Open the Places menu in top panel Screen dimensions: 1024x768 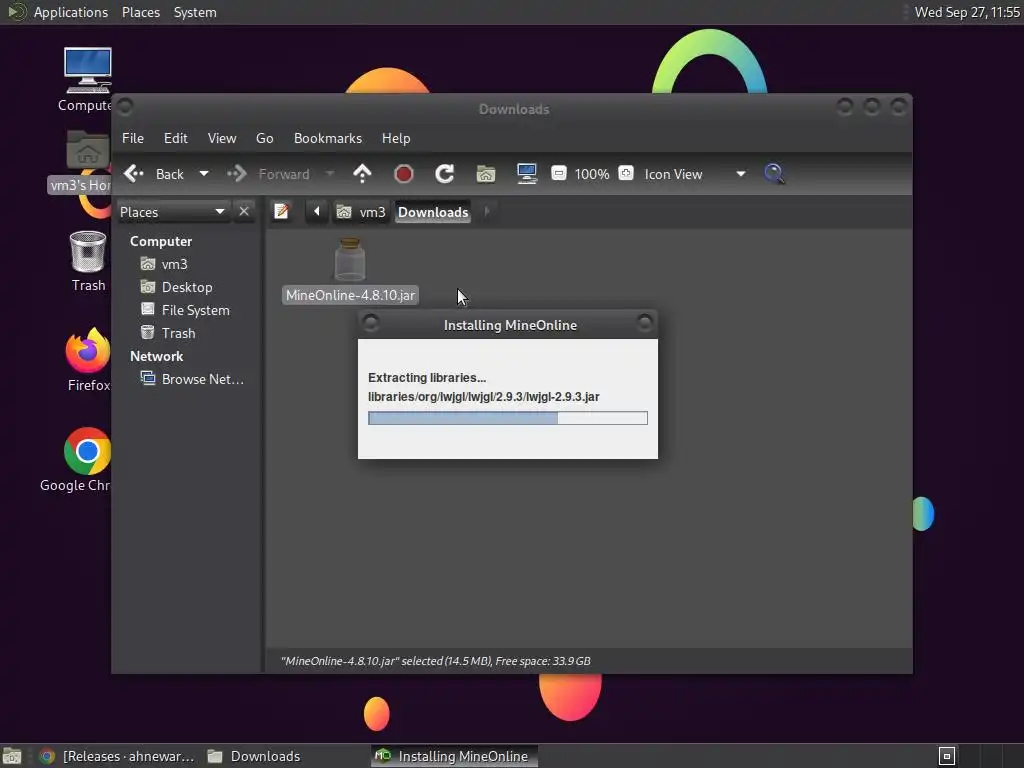(x=141, y=12)
